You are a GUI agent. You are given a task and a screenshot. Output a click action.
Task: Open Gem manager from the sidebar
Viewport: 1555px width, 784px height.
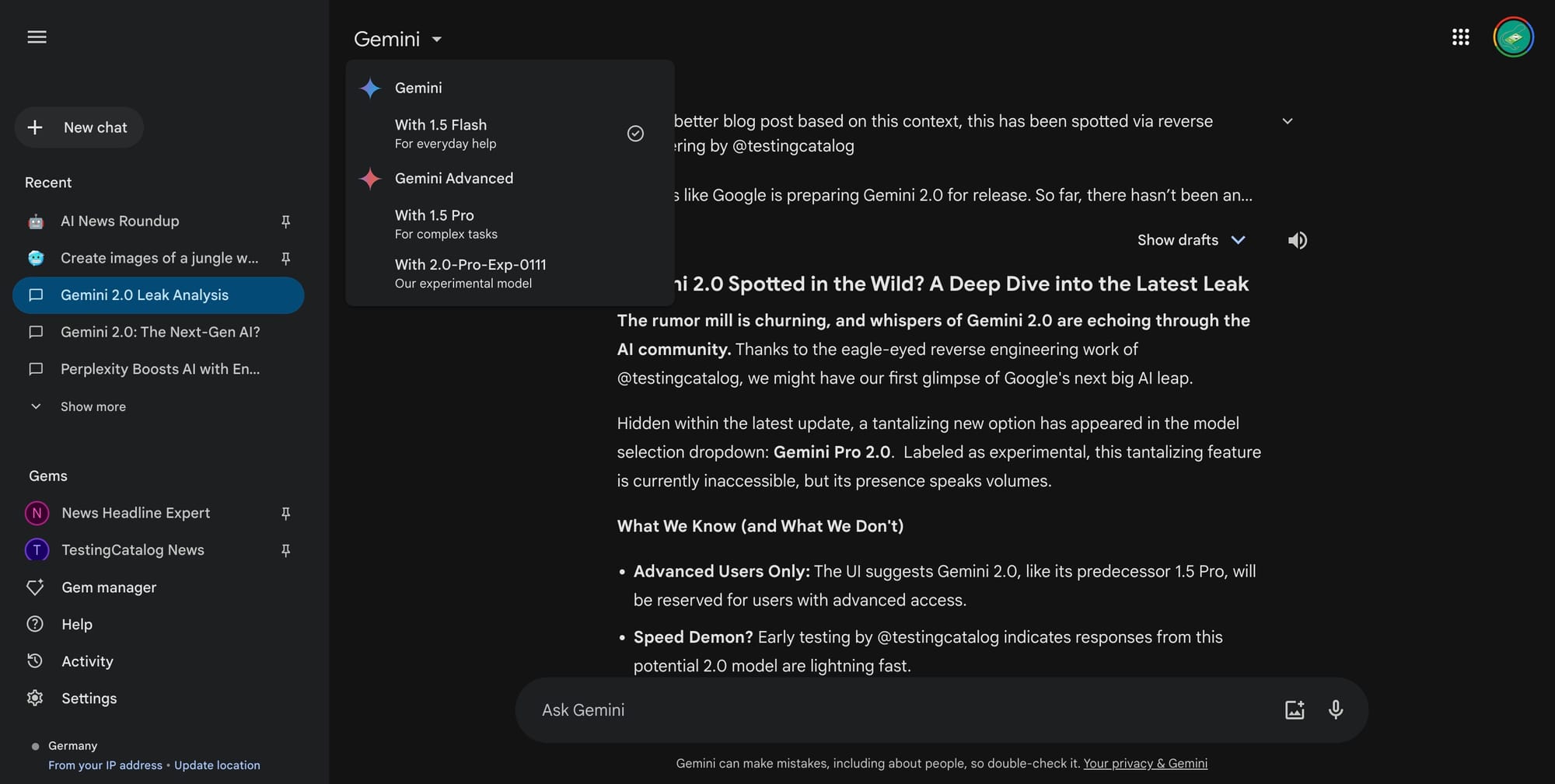point(109,587)
